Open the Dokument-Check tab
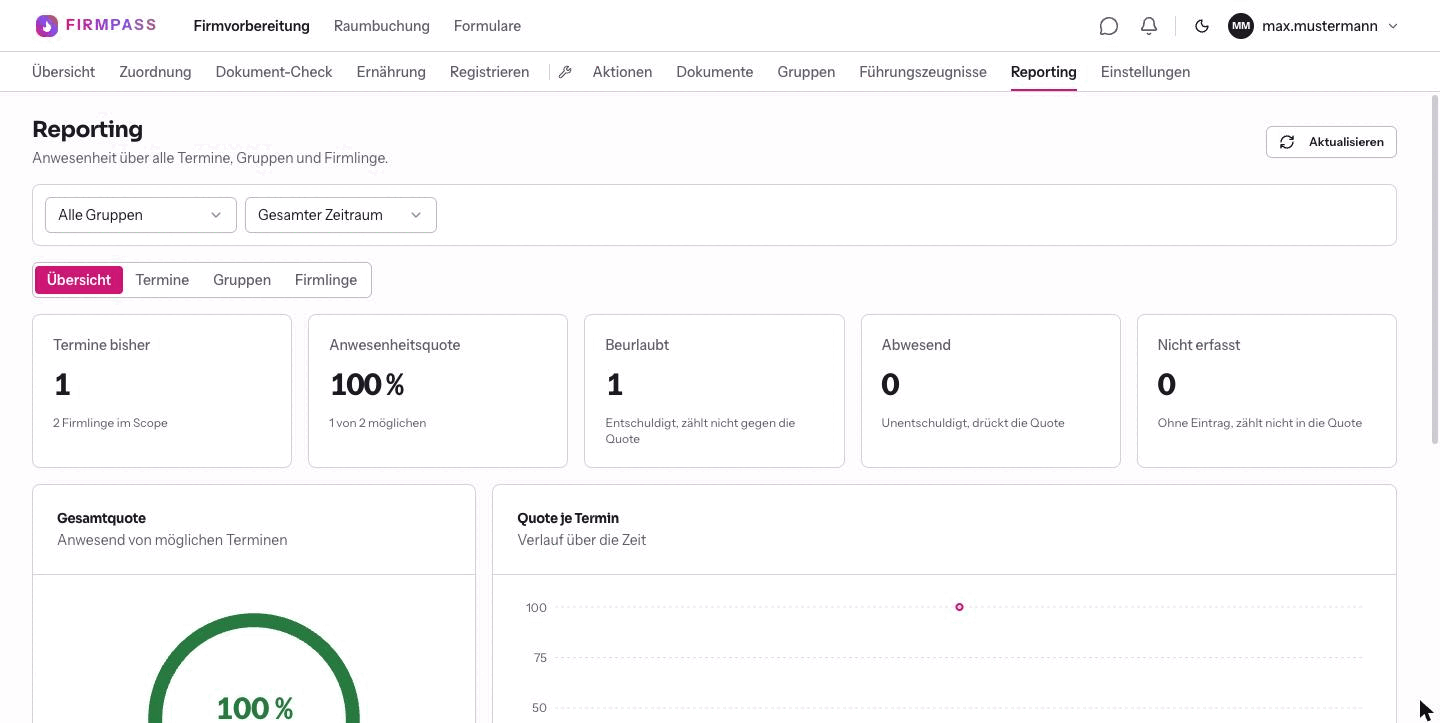The height and width of the screenshot is (723, 1440). tap(274, 72)
